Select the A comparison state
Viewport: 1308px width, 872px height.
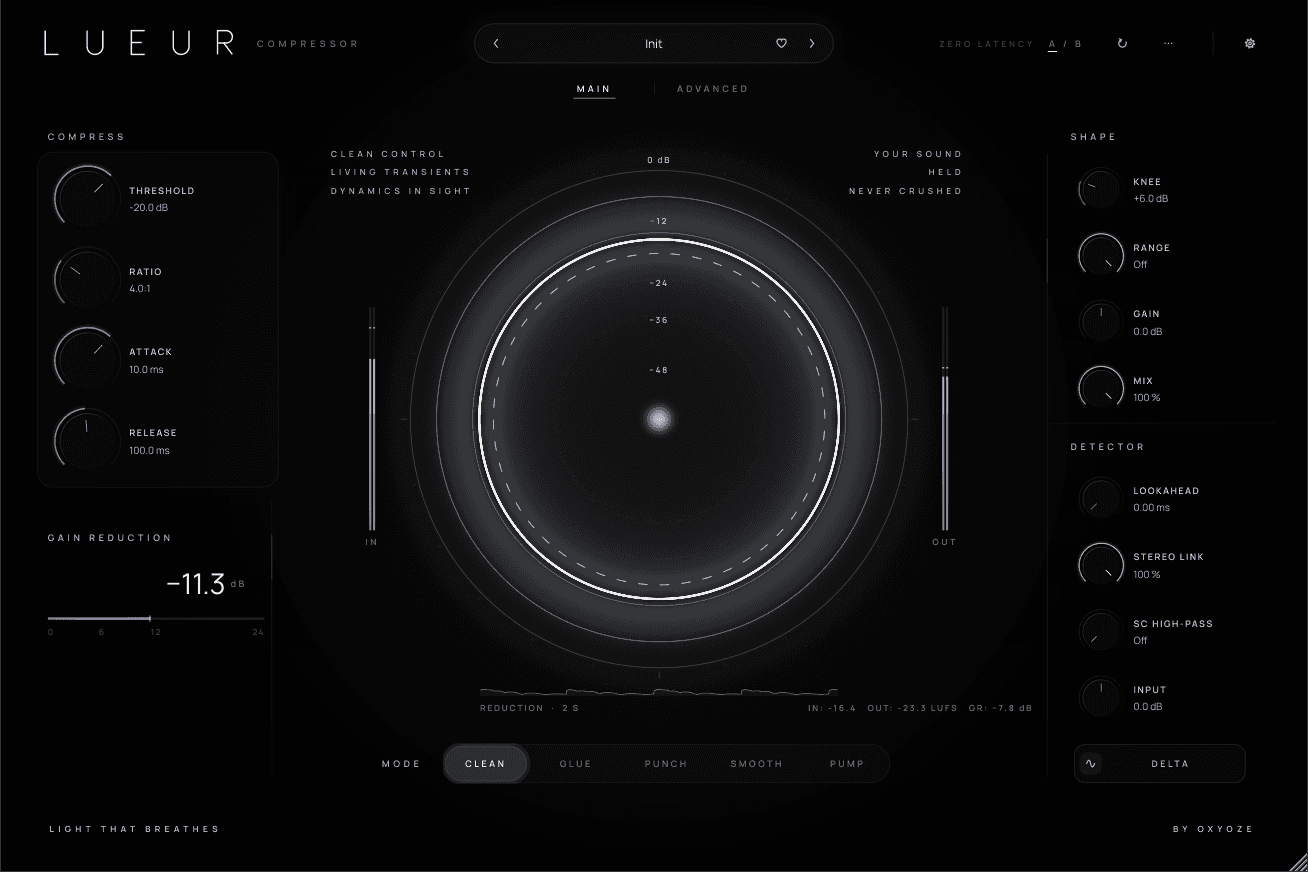(1052, 44)
